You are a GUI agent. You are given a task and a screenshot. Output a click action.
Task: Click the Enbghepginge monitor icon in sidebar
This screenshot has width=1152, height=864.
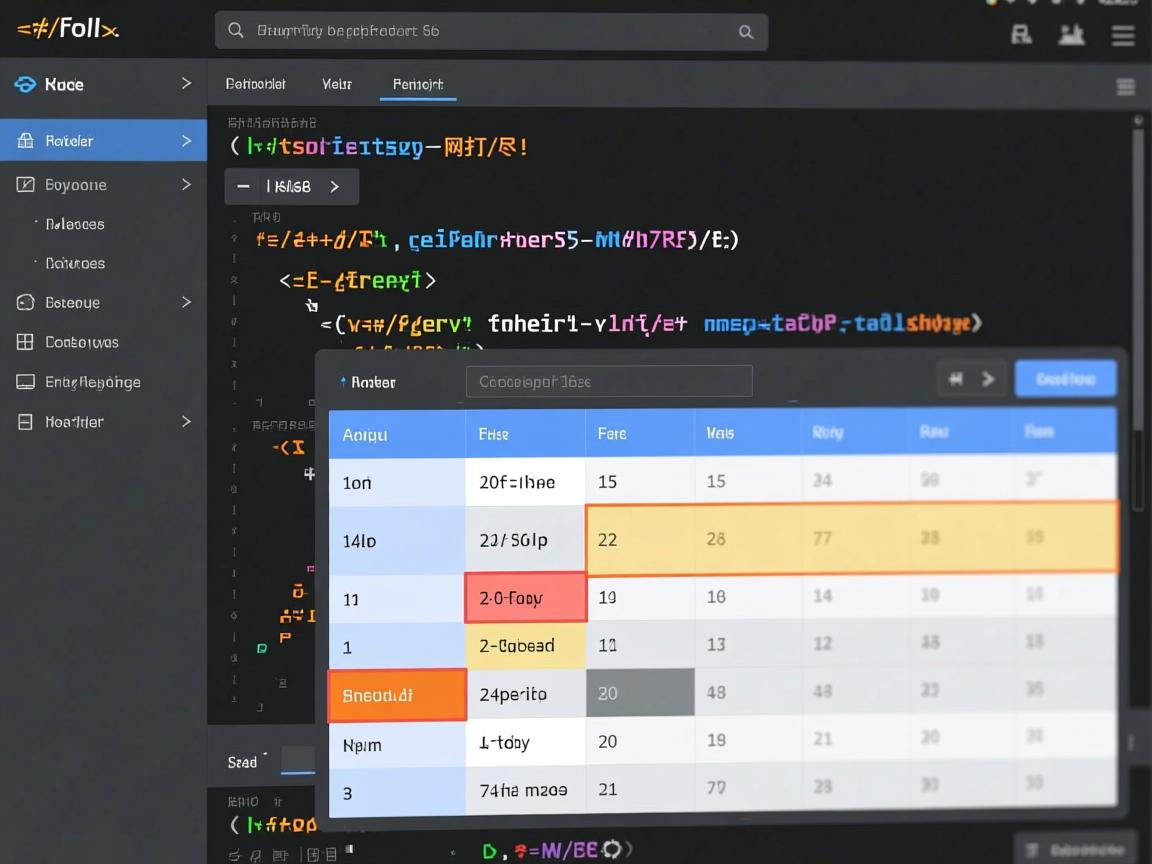(x=25, y=382)
